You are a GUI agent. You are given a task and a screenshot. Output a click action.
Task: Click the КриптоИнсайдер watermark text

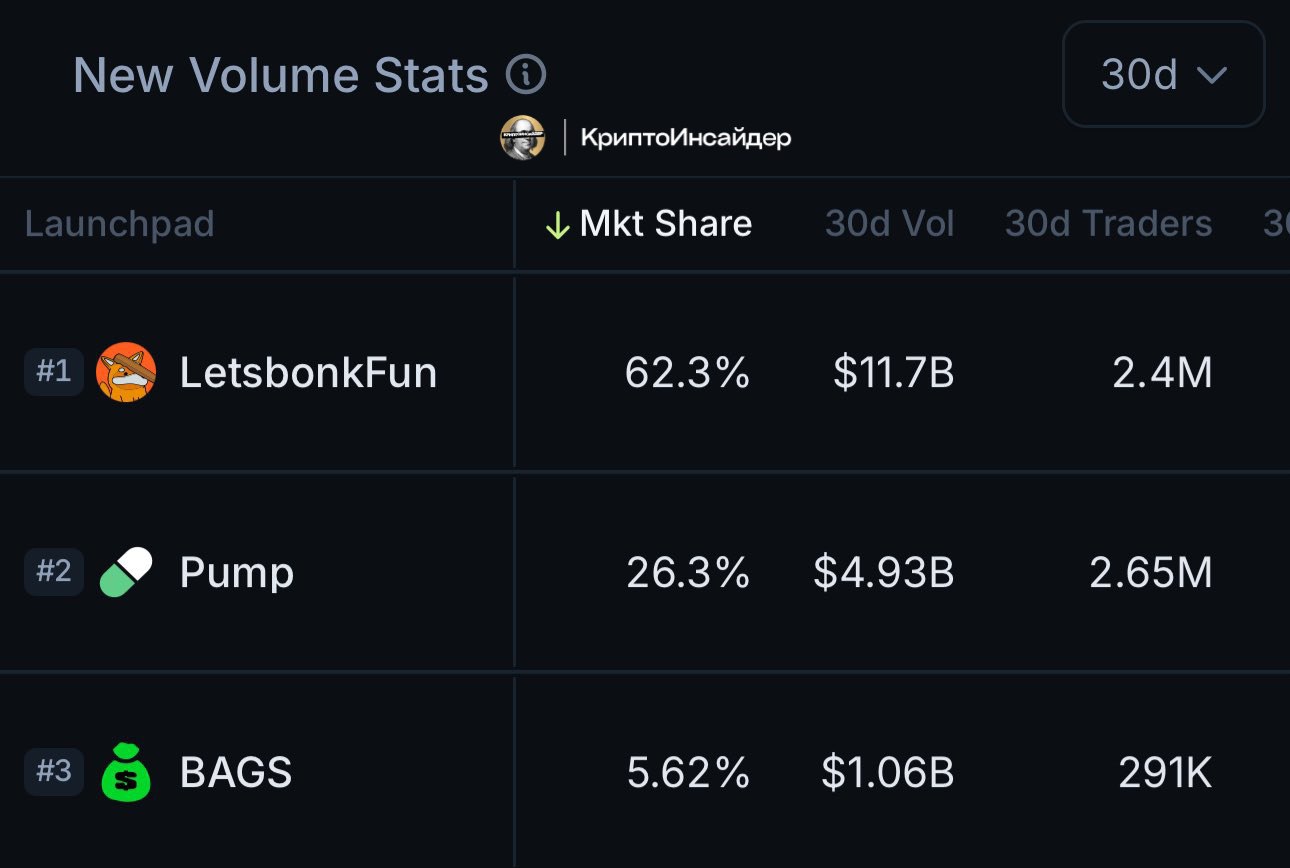click(686, 138)
